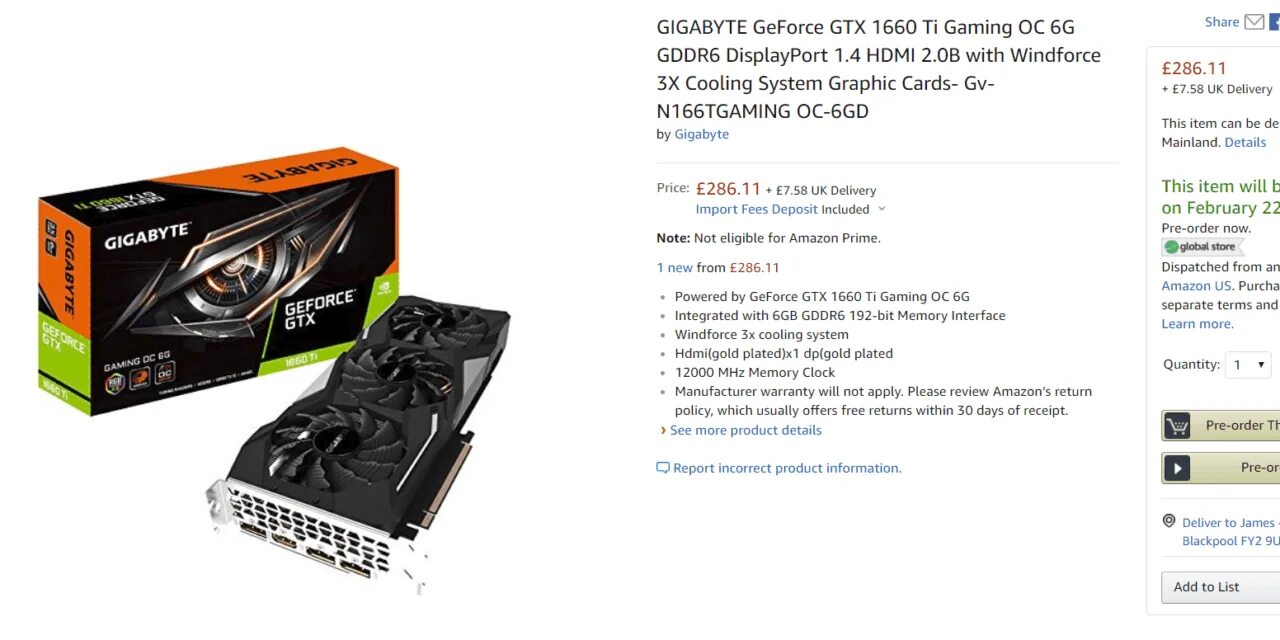Open the delivery Details link
Image resolution: width=1280 pixels, height=640 pixels.
tap(1246, 142)
